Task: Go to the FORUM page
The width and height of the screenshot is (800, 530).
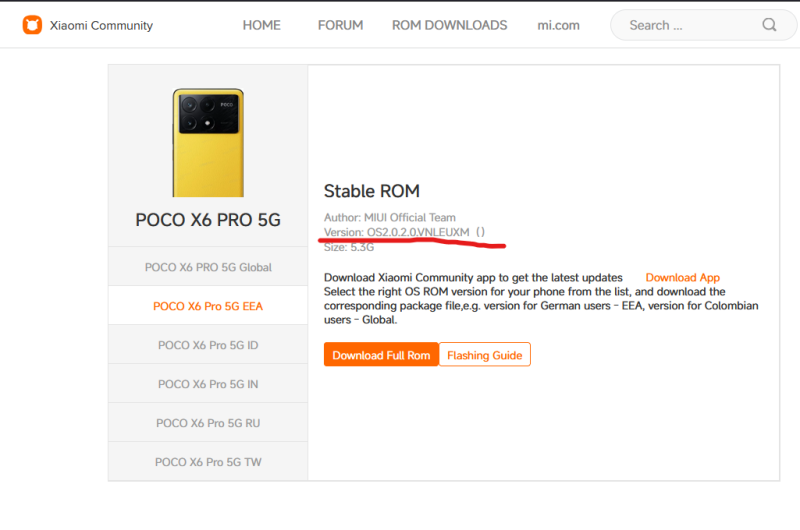Action: [340, 25]
